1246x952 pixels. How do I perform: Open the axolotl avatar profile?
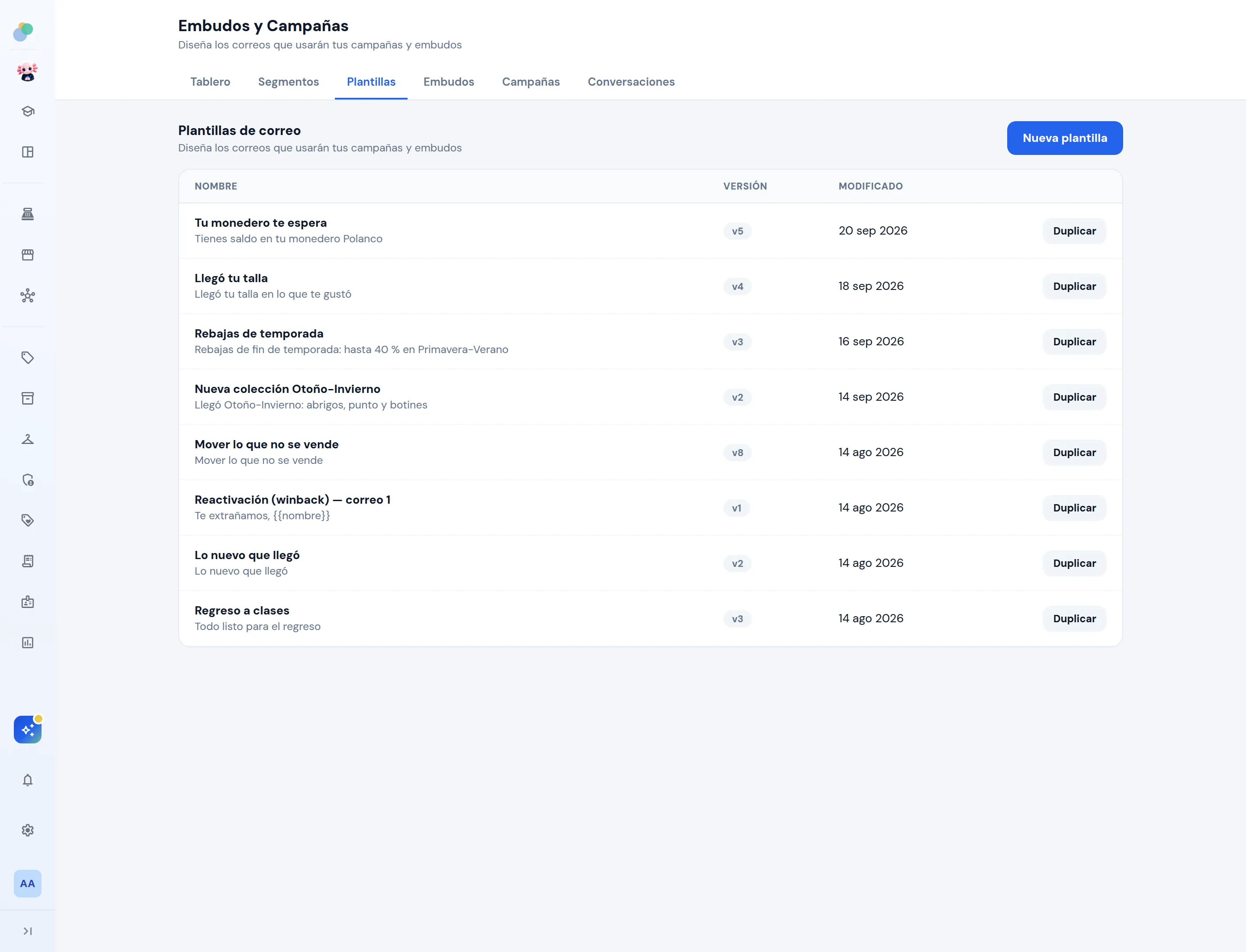coord(27,72)
